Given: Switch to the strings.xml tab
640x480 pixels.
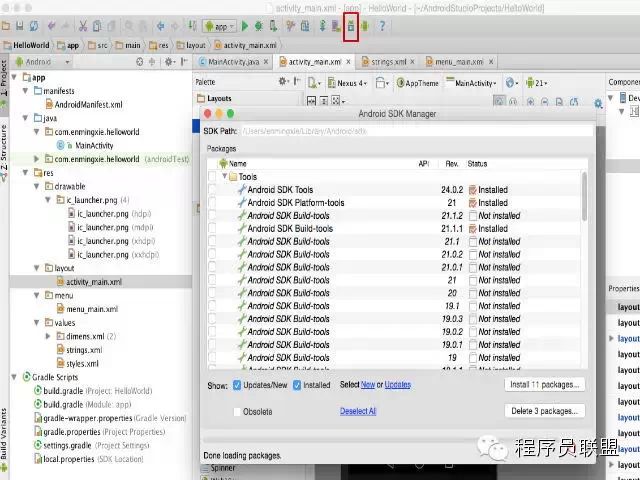Looking at the screenshot, I should 389,62.
